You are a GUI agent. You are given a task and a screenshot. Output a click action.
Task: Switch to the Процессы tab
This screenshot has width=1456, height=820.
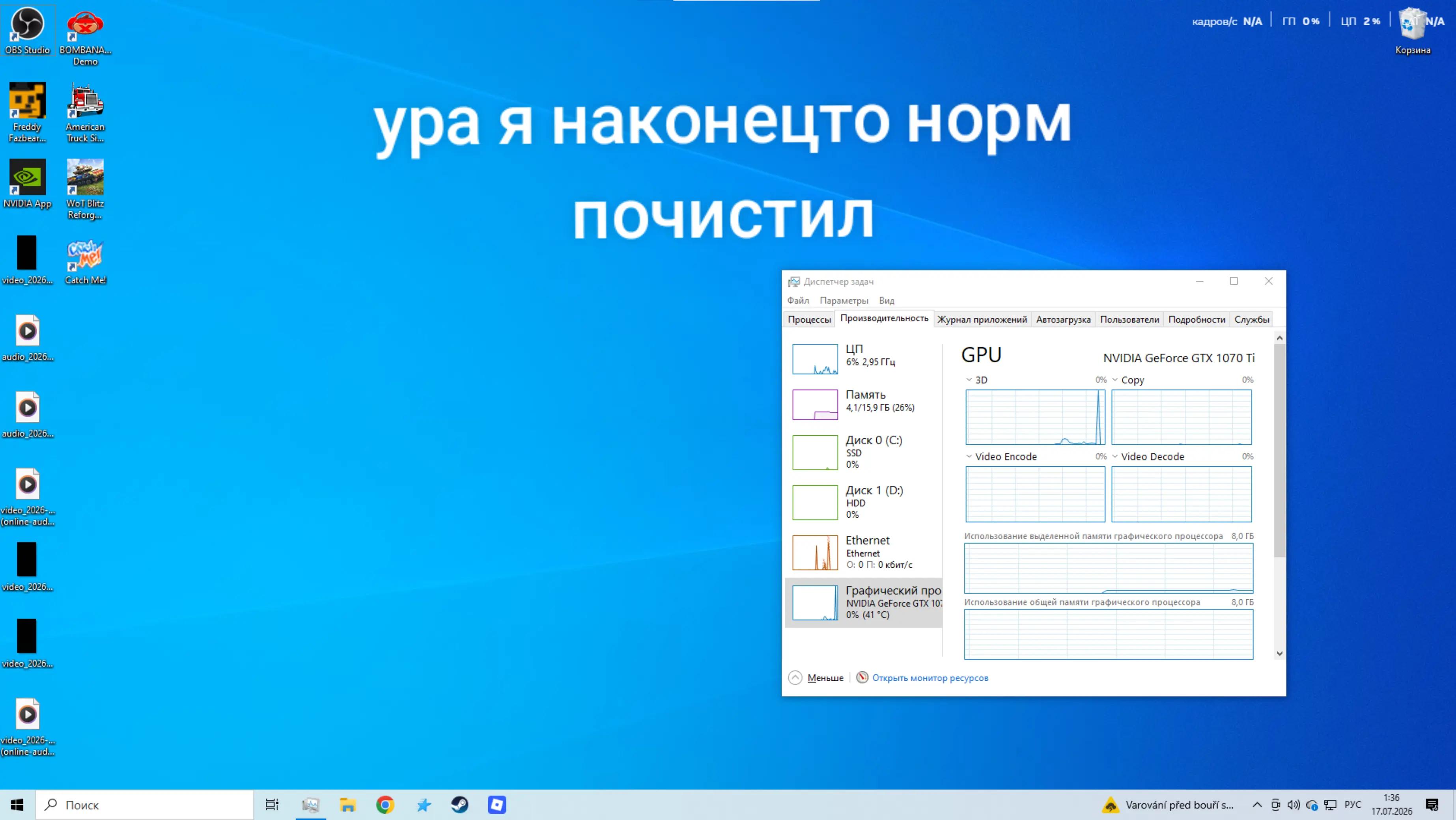point(809,319)
